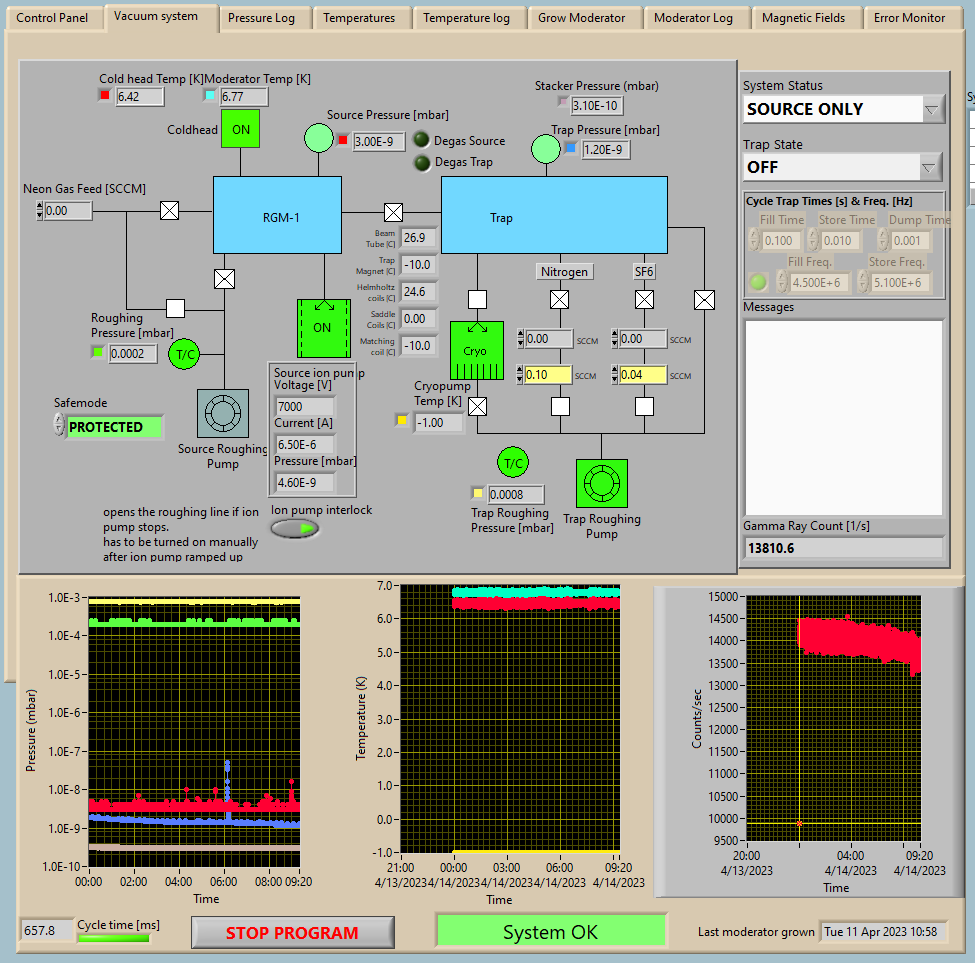Click the red Cold head Temp color swatch

(x=105, y=96)
